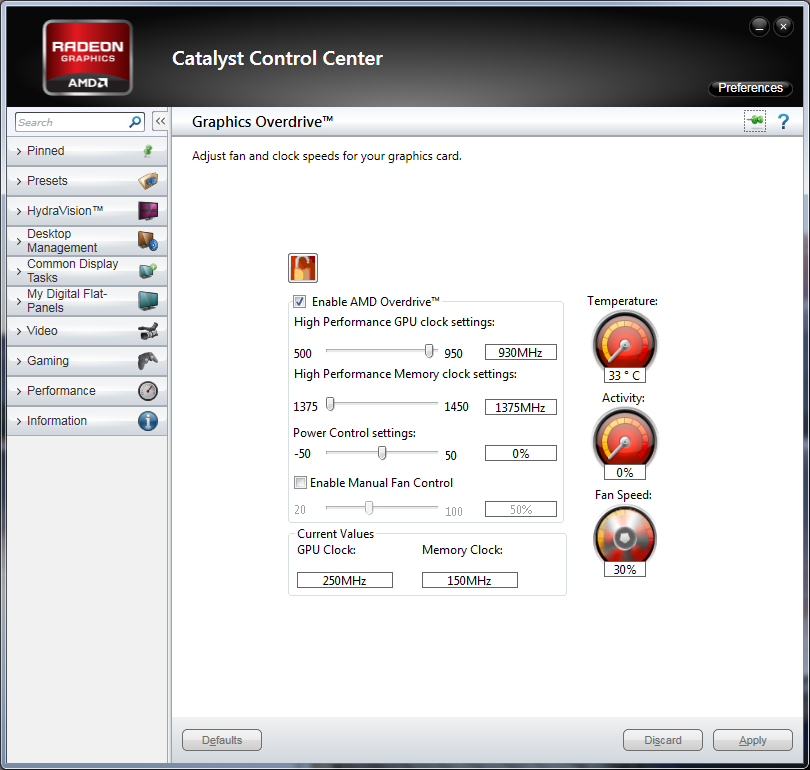Click the Common Display Tasks icon

pos(148,271)
